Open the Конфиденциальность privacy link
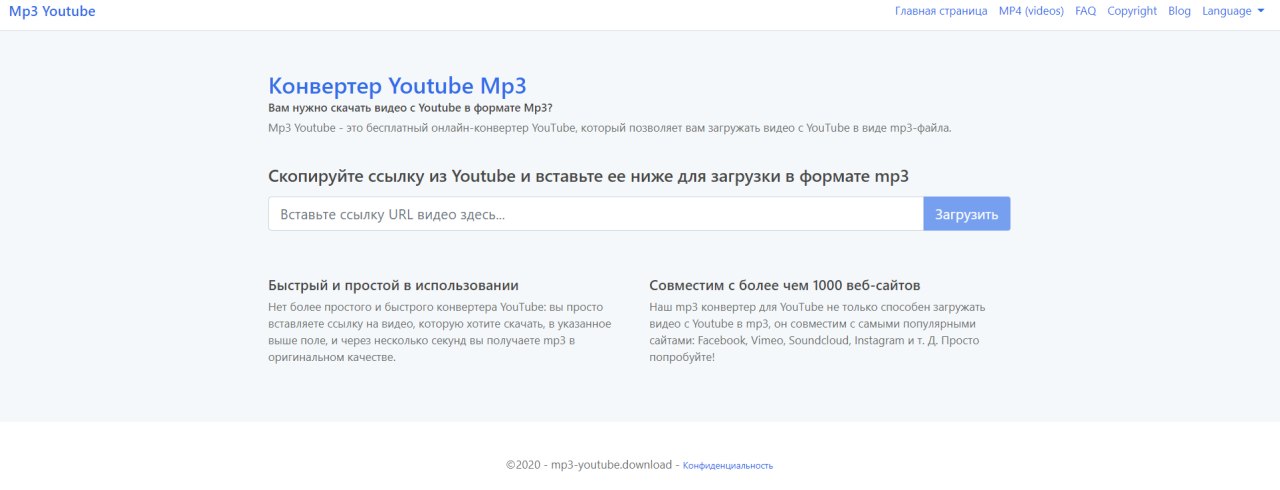1280x490 pixels. 728,466
